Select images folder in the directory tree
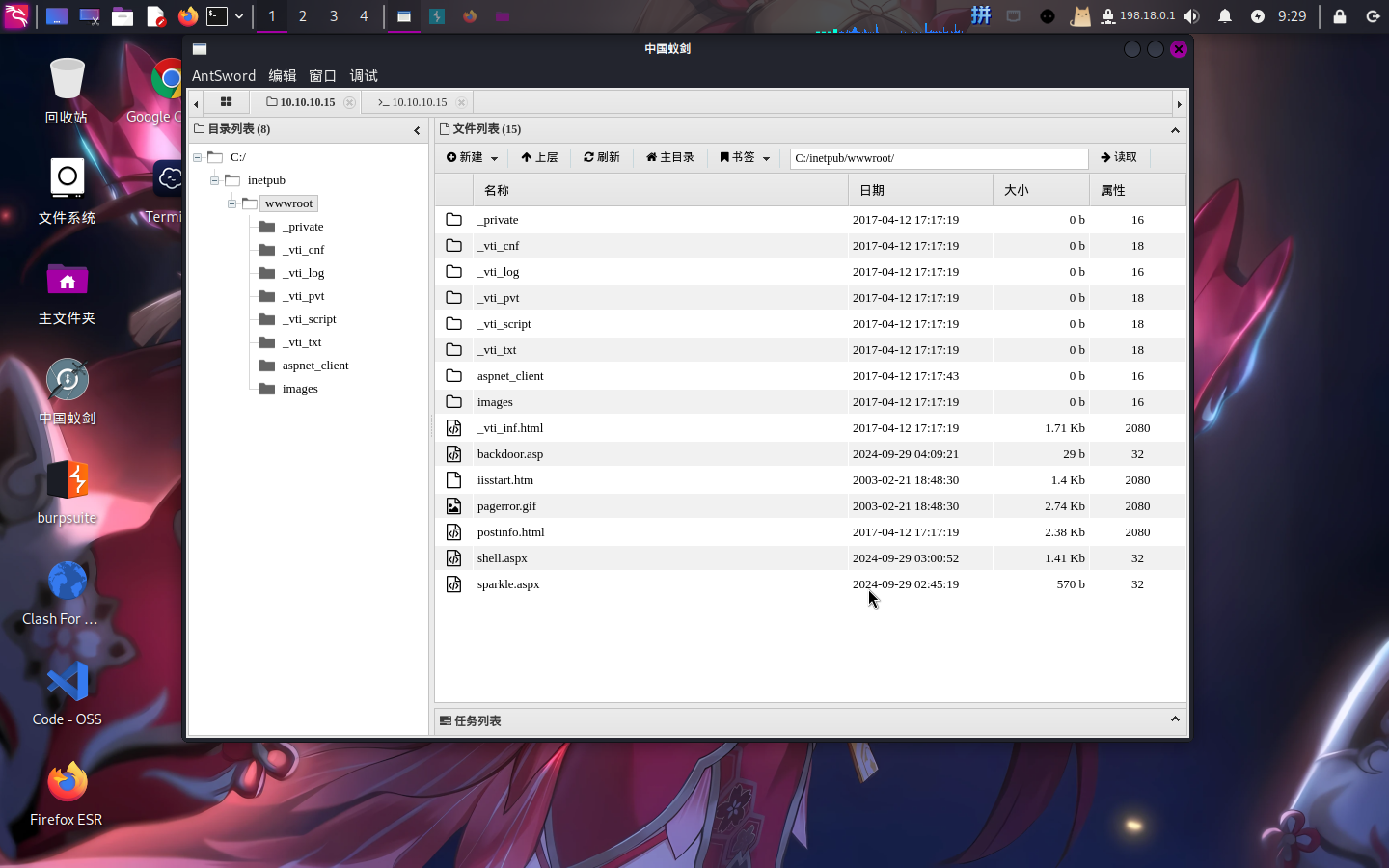1389x868 pixels. (x=300, y=389)
